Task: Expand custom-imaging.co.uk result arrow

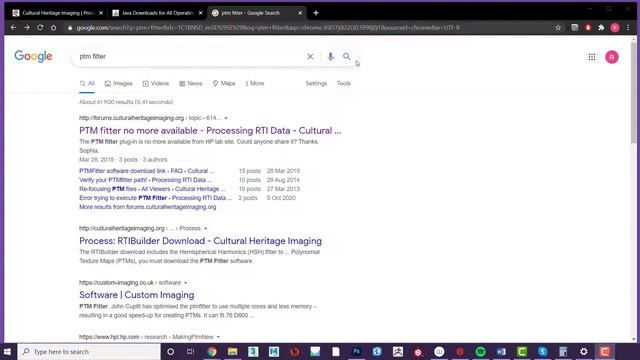Action: click(x=185, y=283)
